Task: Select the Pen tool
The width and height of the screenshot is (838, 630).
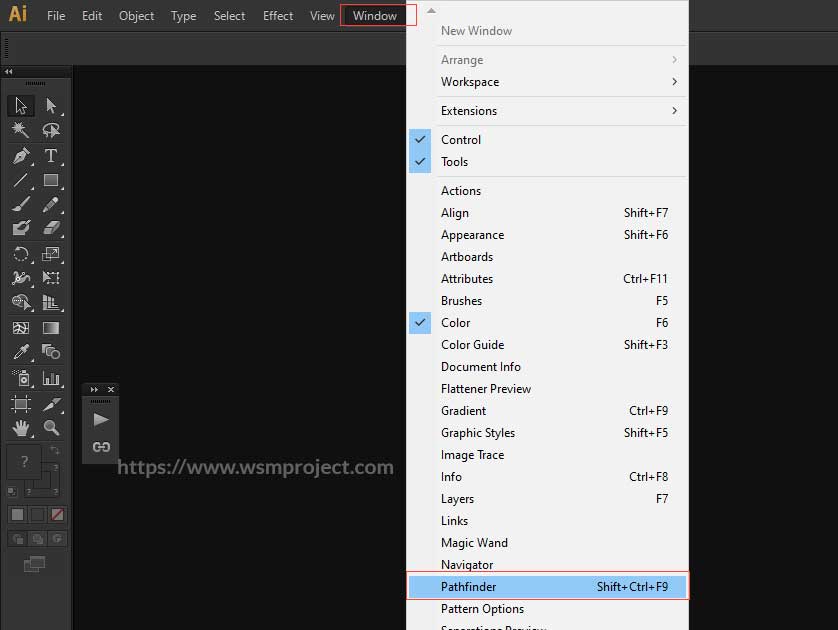Action: 20,156
